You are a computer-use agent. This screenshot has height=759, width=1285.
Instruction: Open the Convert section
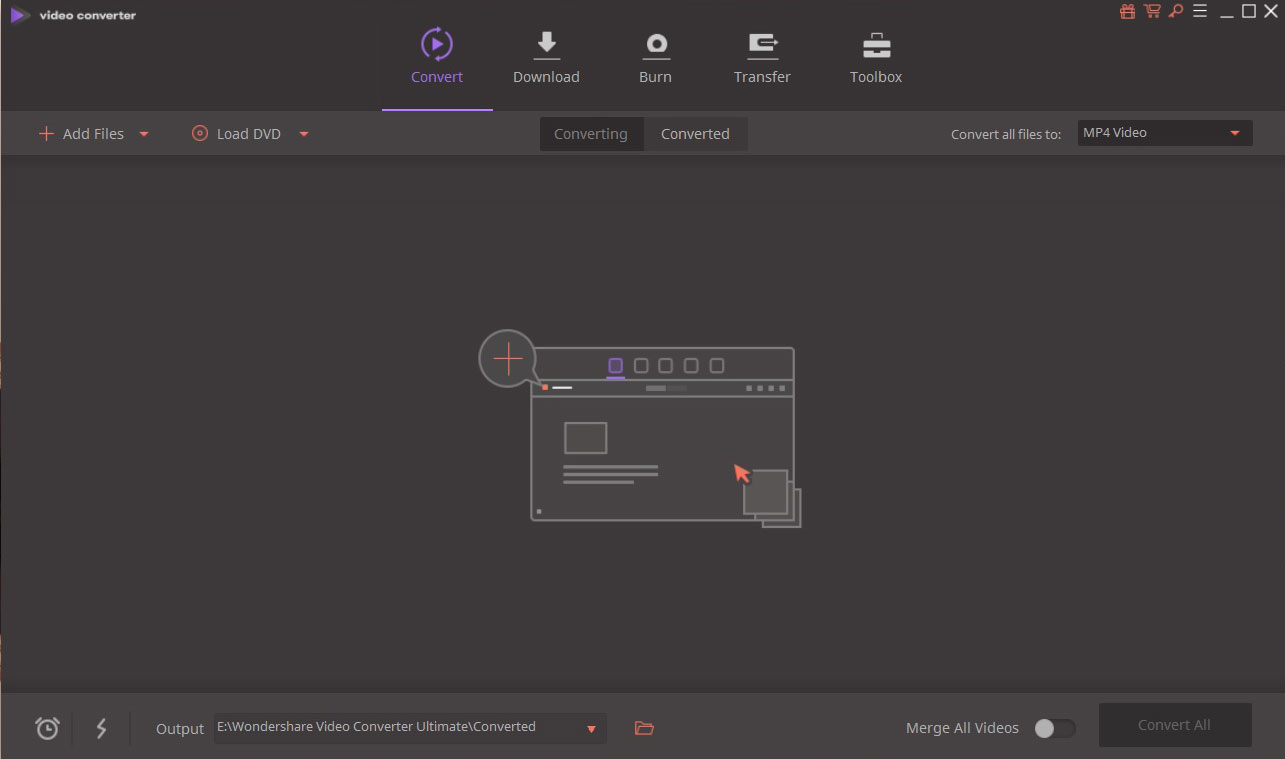[437, 57]
